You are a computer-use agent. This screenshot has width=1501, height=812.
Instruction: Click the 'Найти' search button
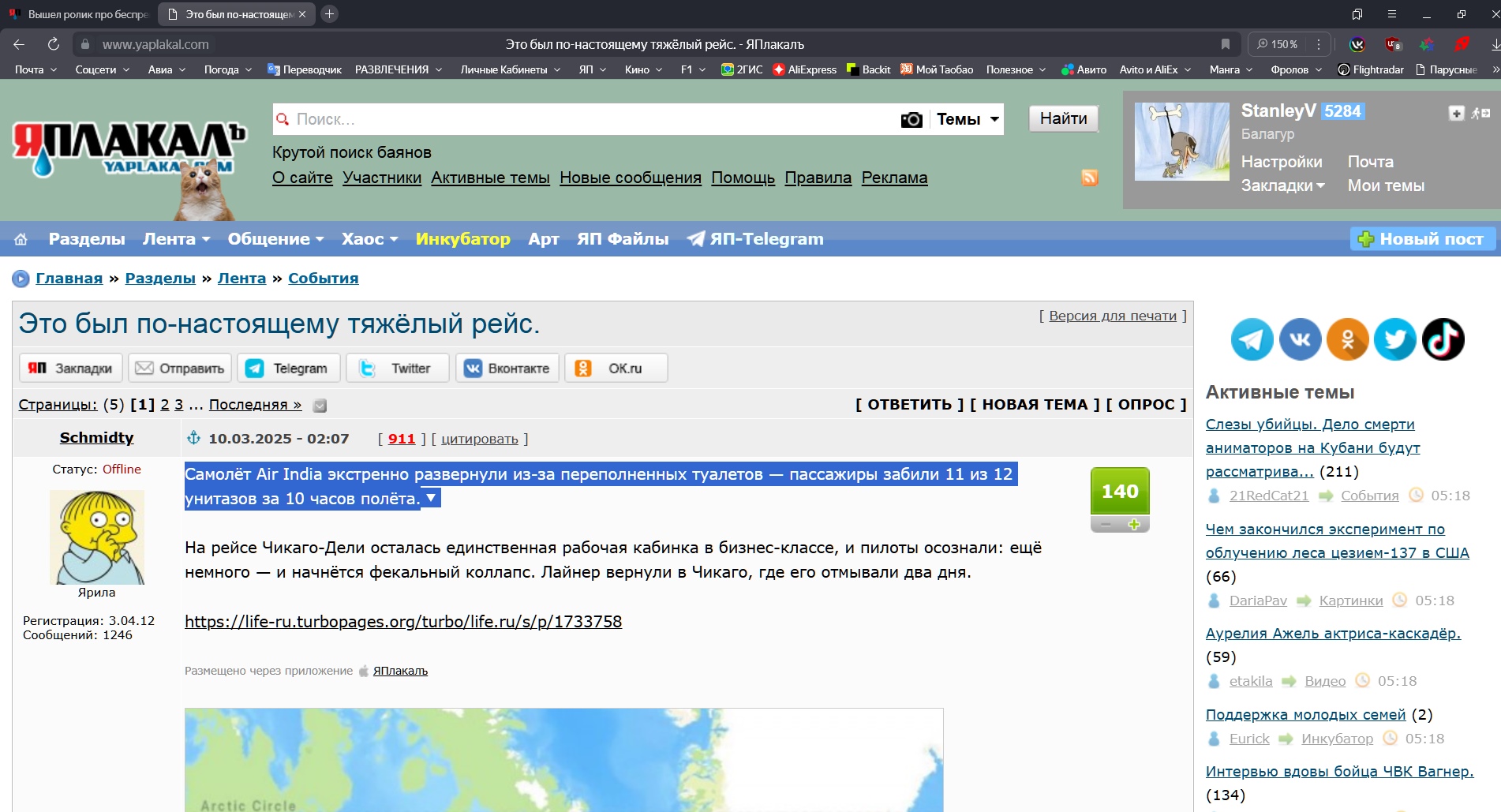pos(1064,118)
